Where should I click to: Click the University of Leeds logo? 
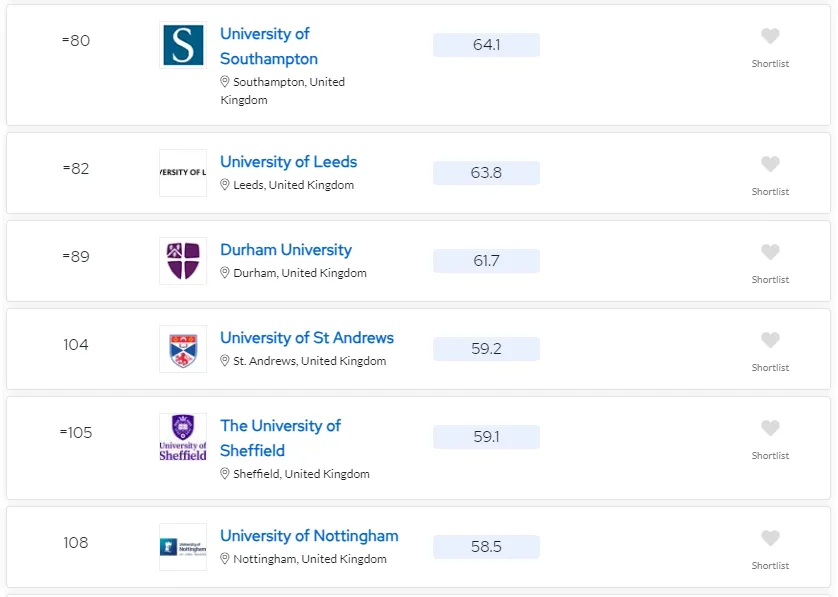[183, 173]
